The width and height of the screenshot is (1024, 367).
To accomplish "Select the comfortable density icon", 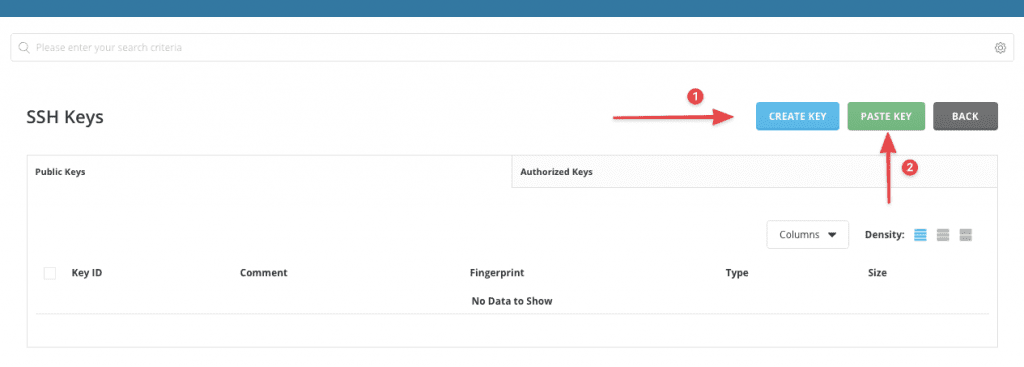I will click(966, 235).
